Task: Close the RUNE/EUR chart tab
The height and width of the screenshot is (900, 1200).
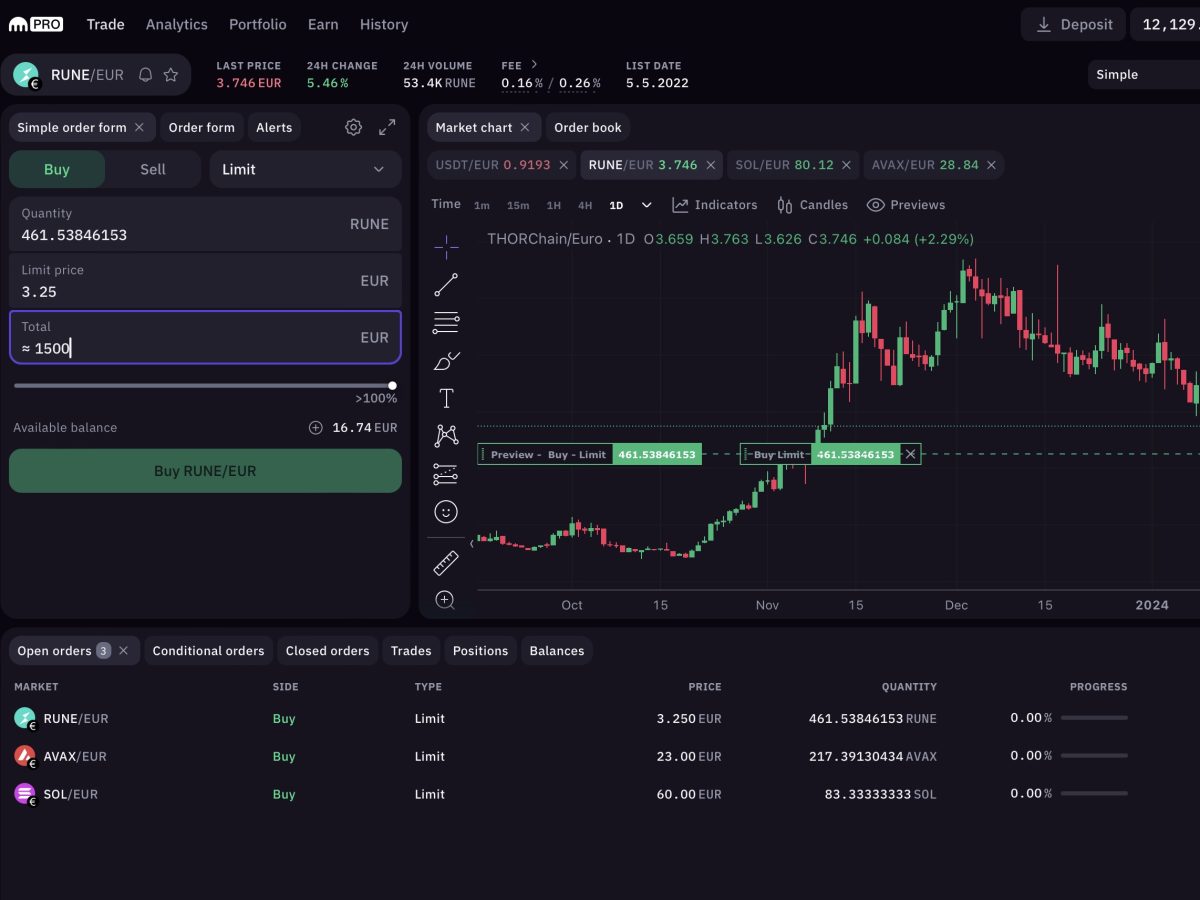Action: coord(711,165)
